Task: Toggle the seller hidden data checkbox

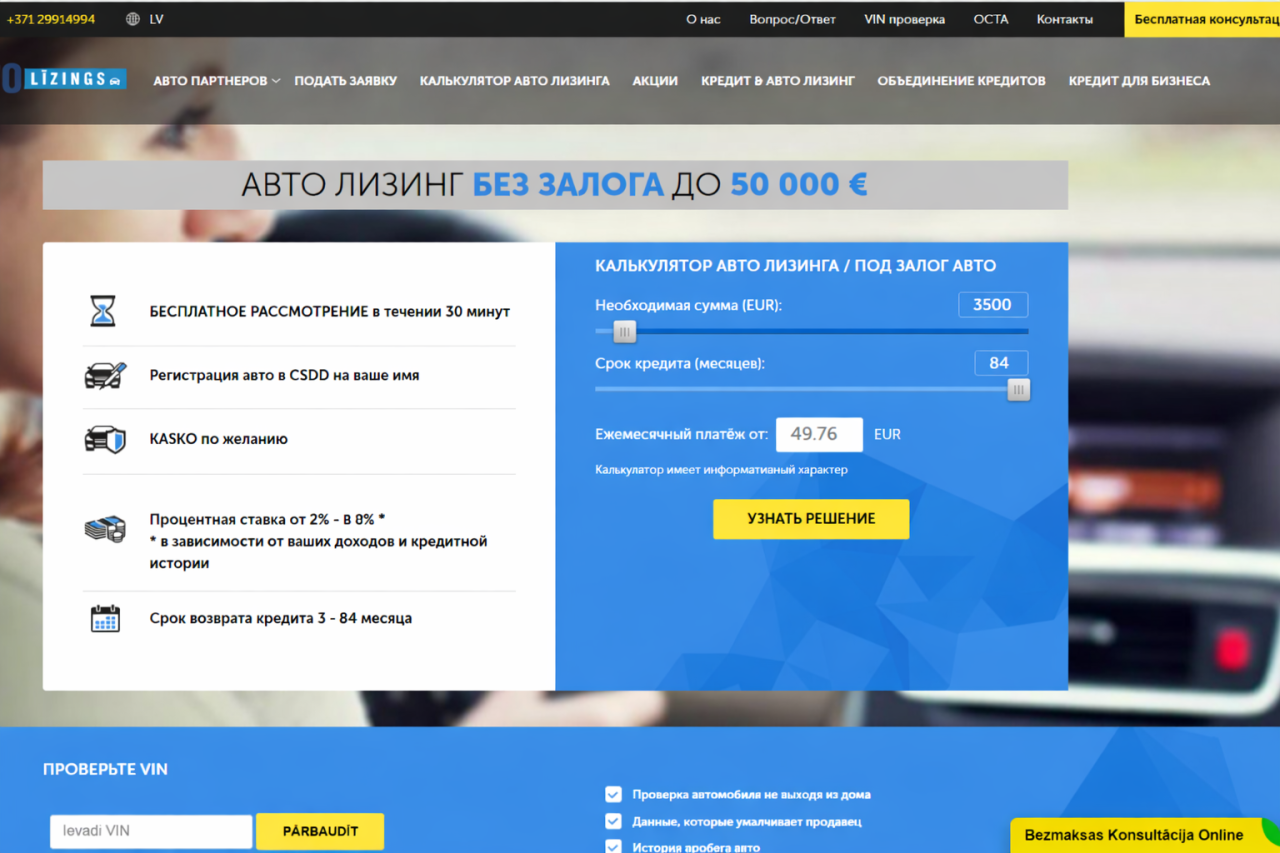Action: (x=613, y=821)
